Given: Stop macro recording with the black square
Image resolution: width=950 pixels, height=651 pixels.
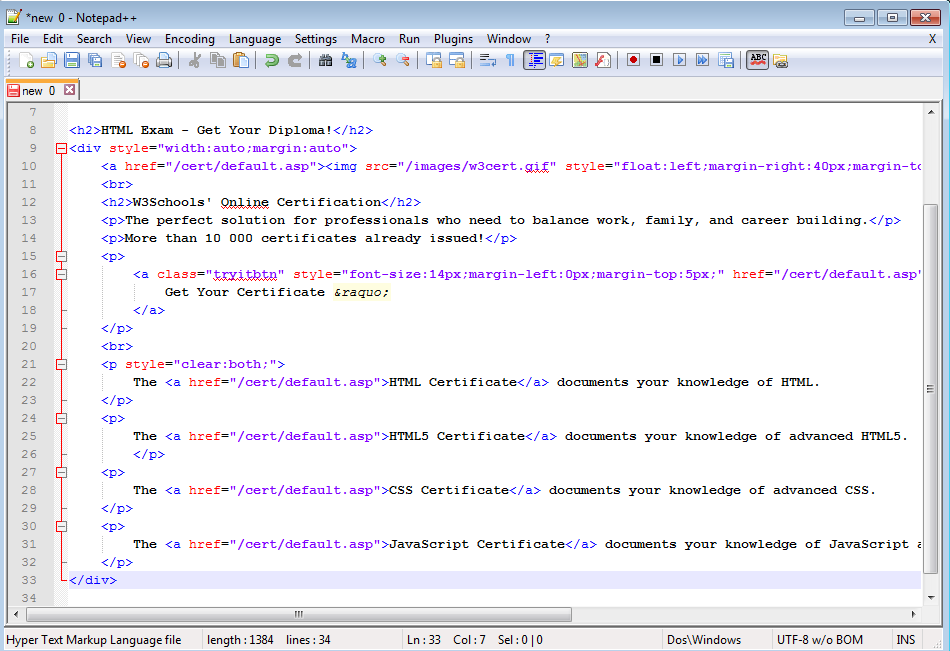Looking at the screenshot, I should point(656,60).
